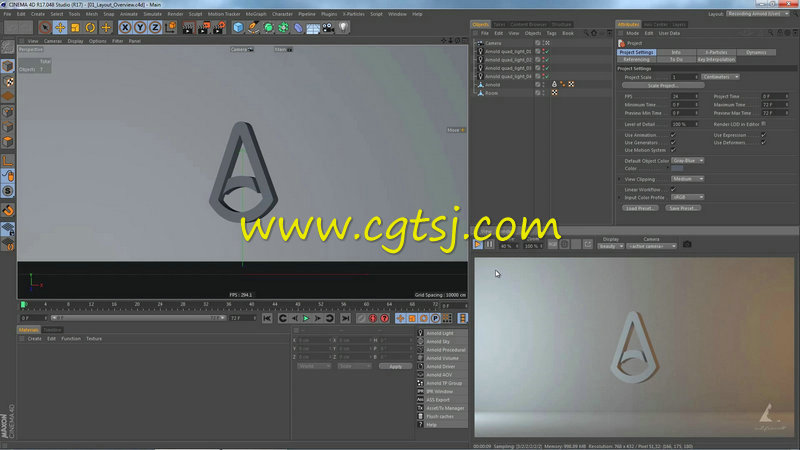Click the spline Pen tool icon
The width and height of the screenshot is (800, 450).
point(253,28)
